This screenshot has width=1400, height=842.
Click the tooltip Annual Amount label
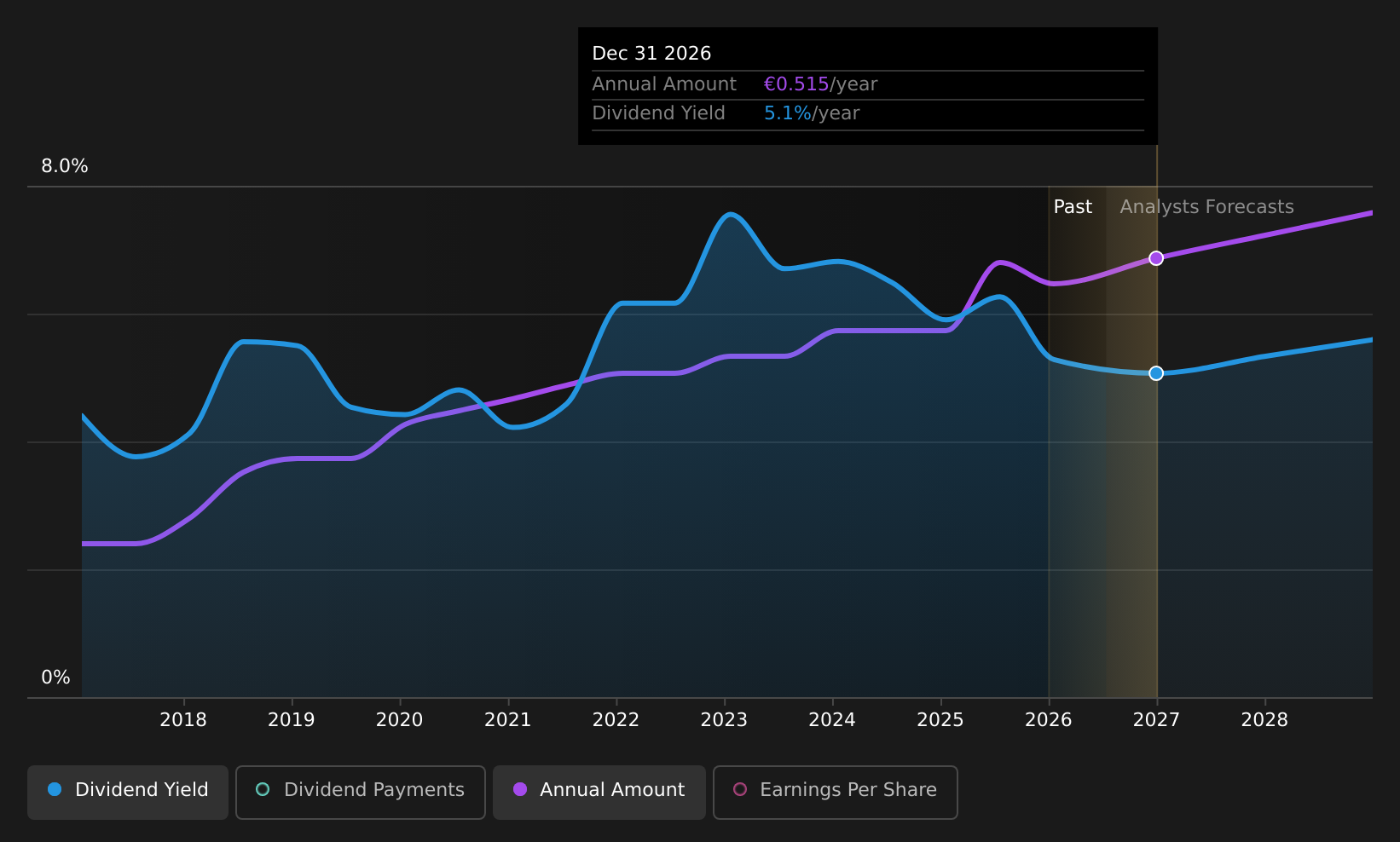664,84
